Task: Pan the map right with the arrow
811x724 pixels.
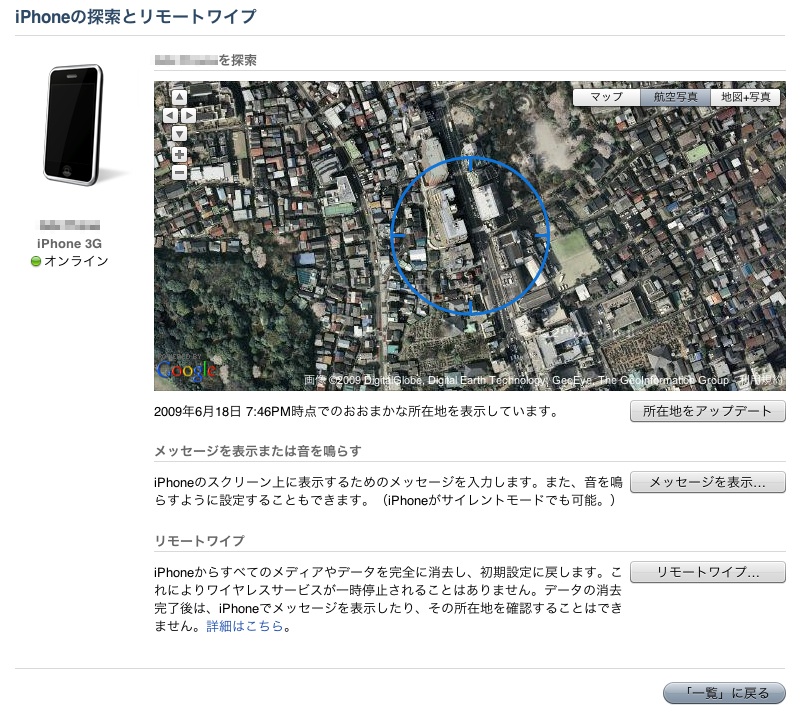Action: (188, 116)
